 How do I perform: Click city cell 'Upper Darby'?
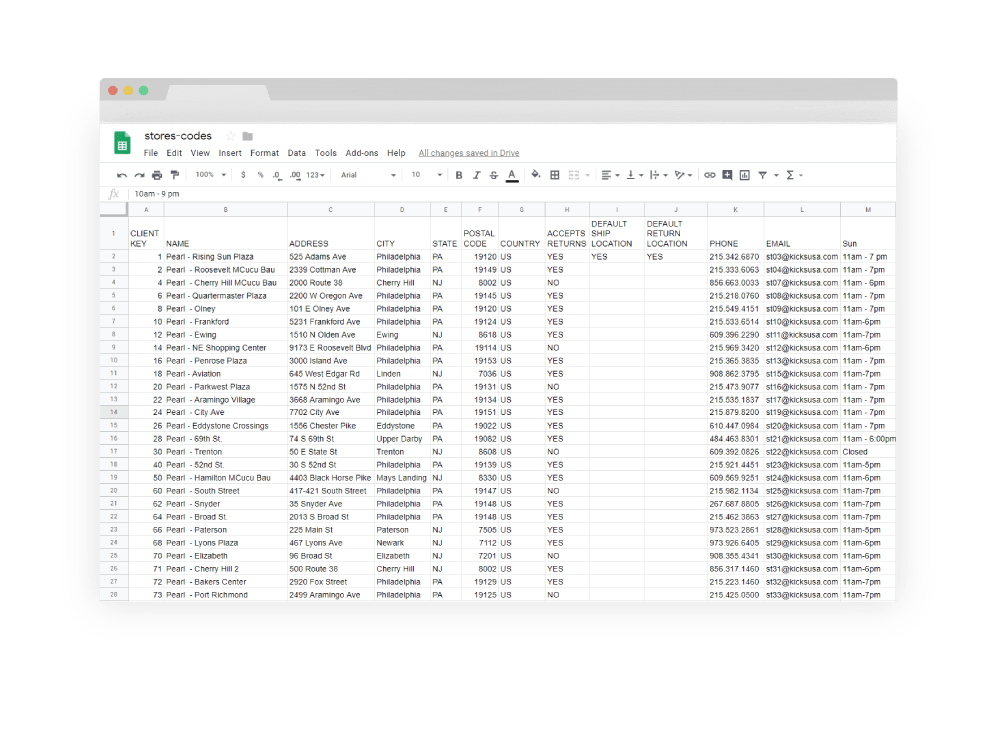pos(402,439)
